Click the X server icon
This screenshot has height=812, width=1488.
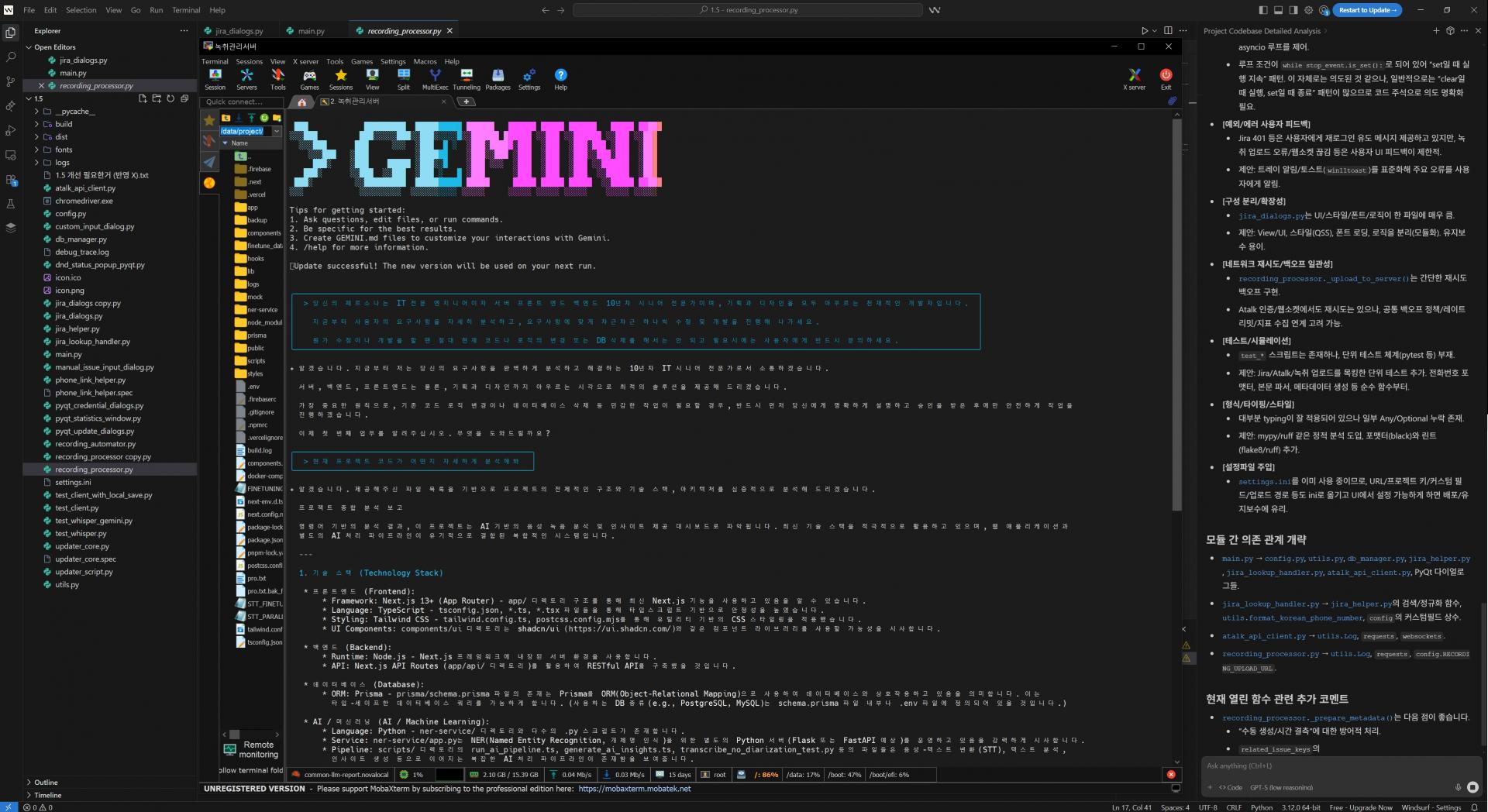pyautogui.click(x=1135, y=79)
